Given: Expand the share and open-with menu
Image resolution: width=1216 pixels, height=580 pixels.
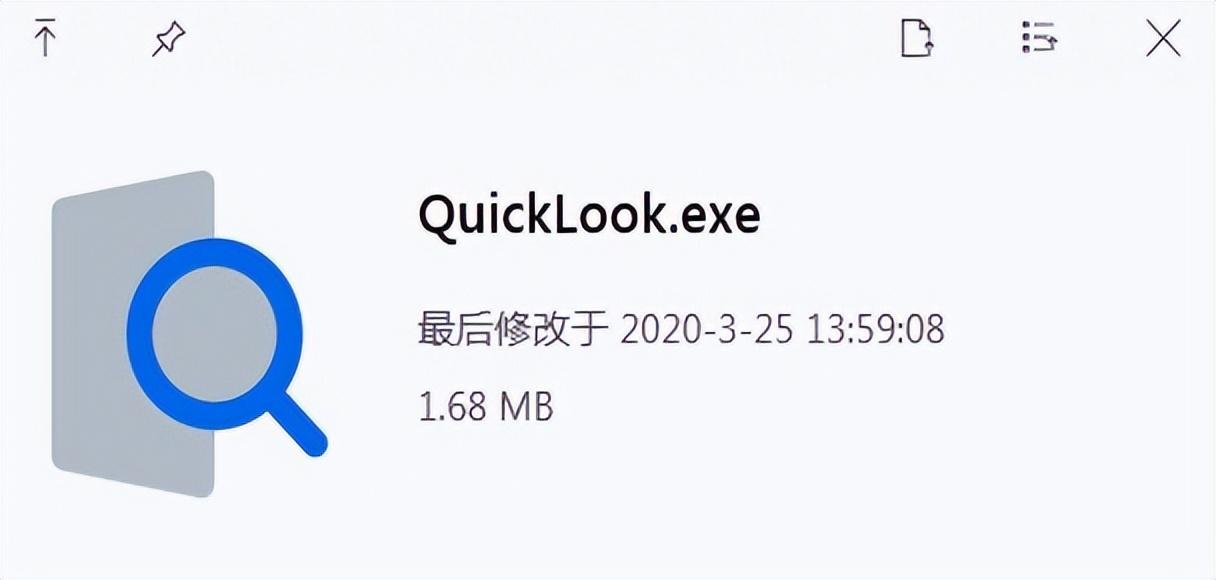Looking at the screenshot, I should point(1040,39).
